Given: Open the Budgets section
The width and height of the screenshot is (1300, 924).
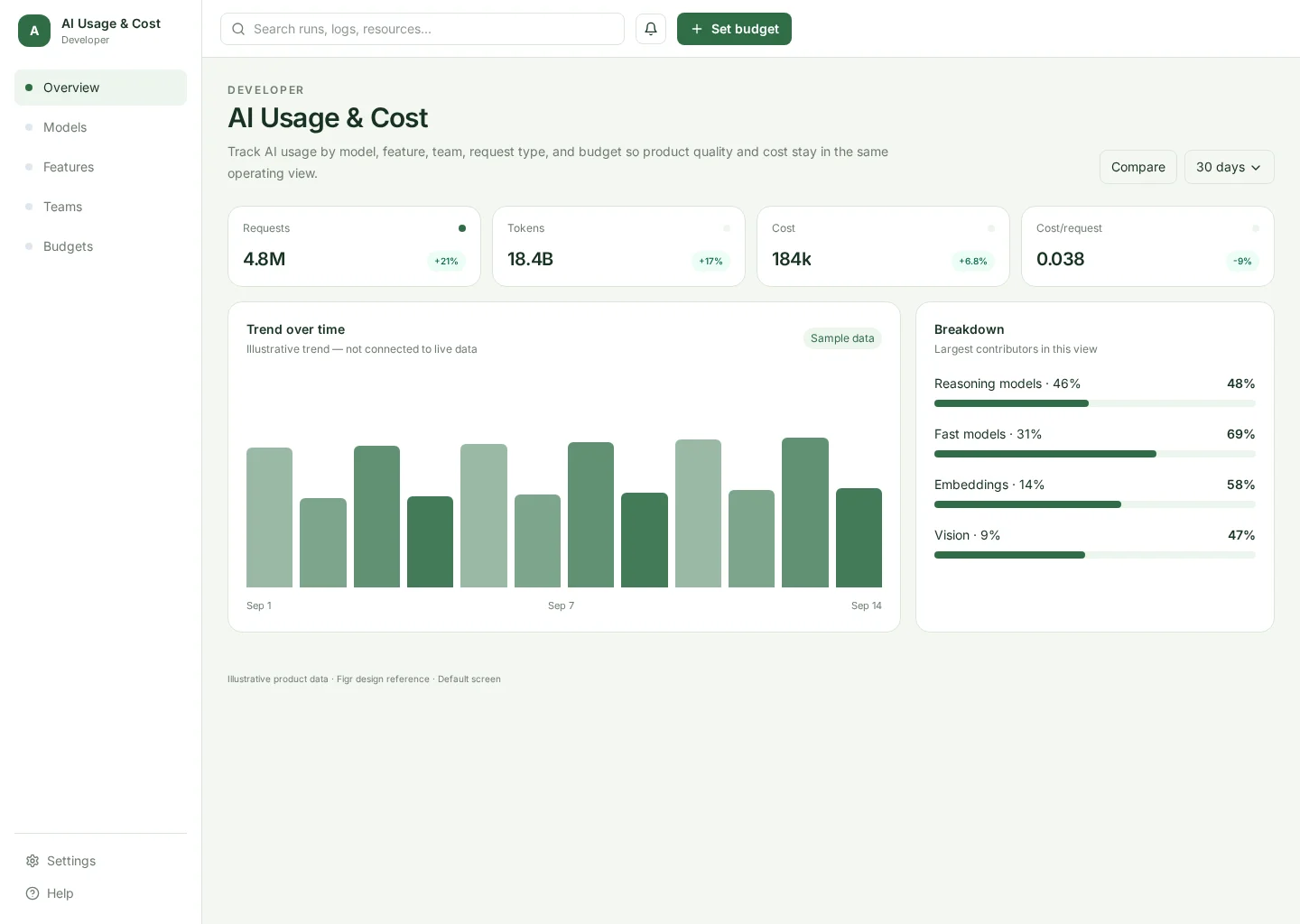Looking at the screenshot, I should [100, 246].
